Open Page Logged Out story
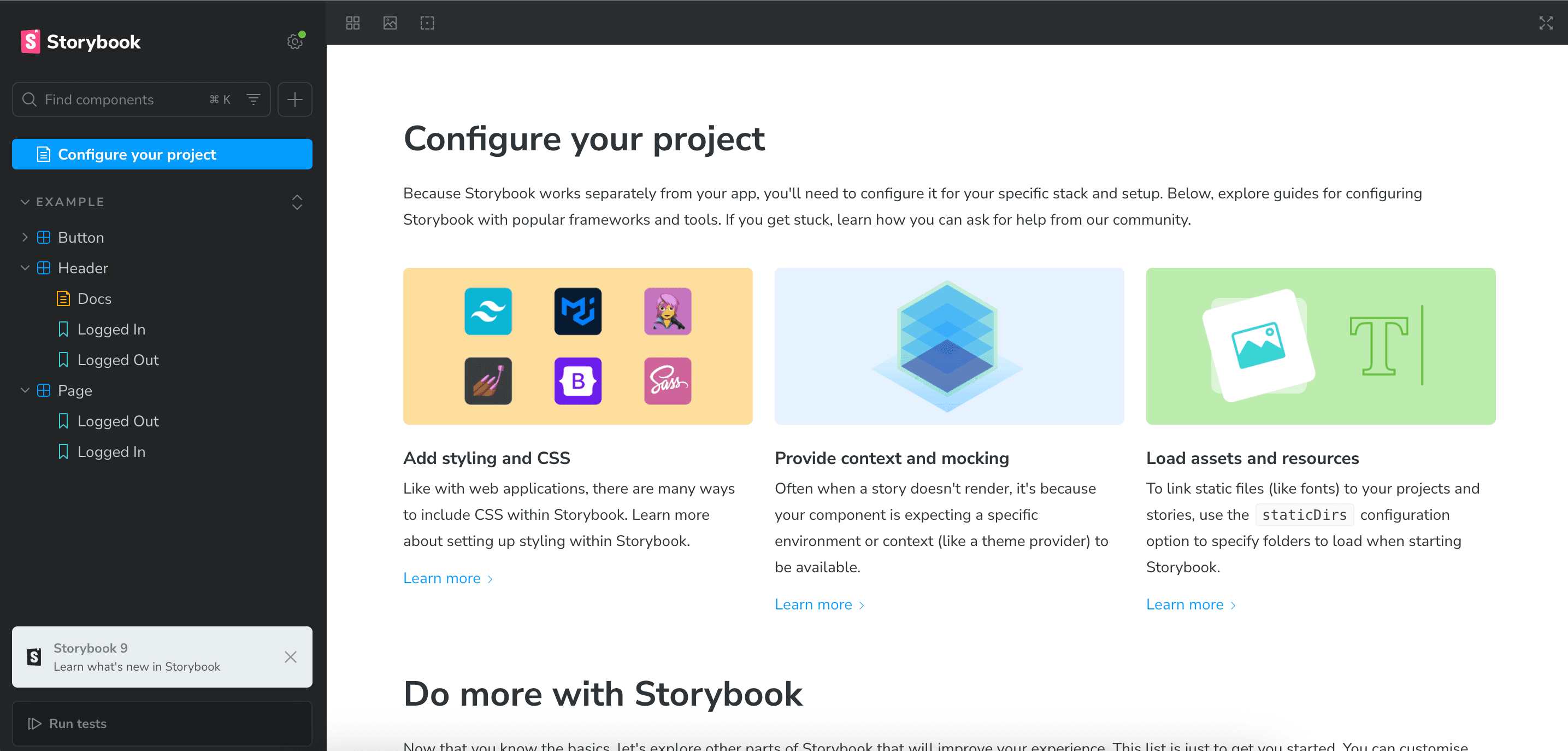This screenshot has width=1568, height=751. pyautogui.click(x=162, y=421)
